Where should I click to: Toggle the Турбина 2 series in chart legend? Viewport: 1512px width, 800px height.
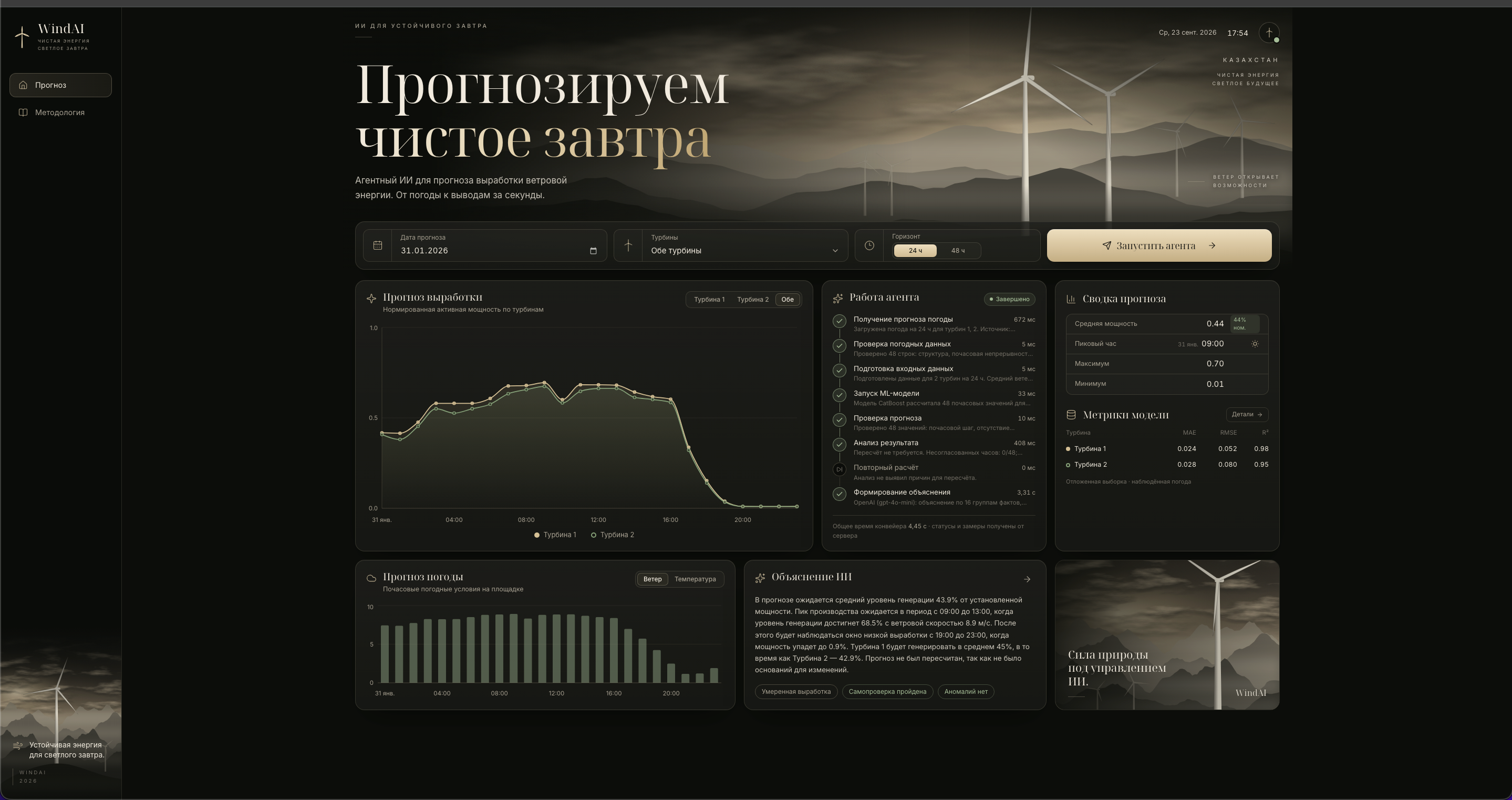(612, 535)
